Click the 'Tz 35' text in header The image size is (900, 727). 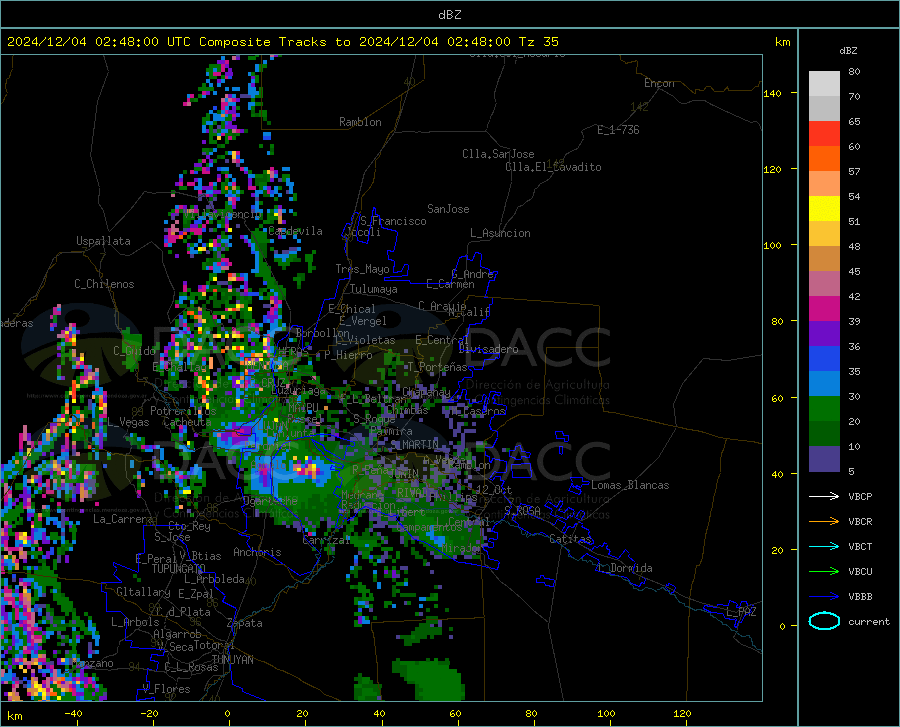[x=538, y=42]
